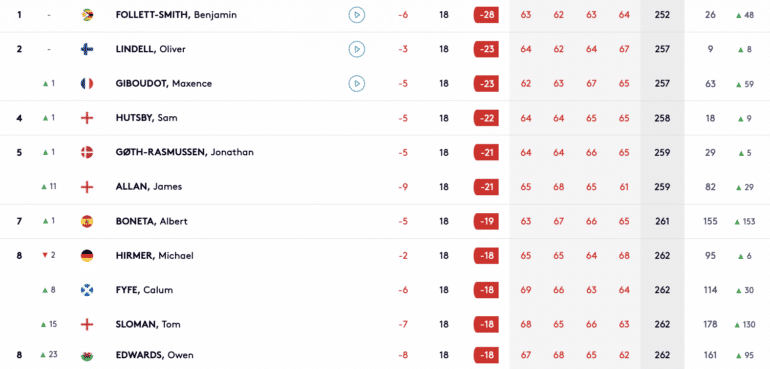
Task: Play Oliver Lindell's video highlights
Action: [357, 49]
